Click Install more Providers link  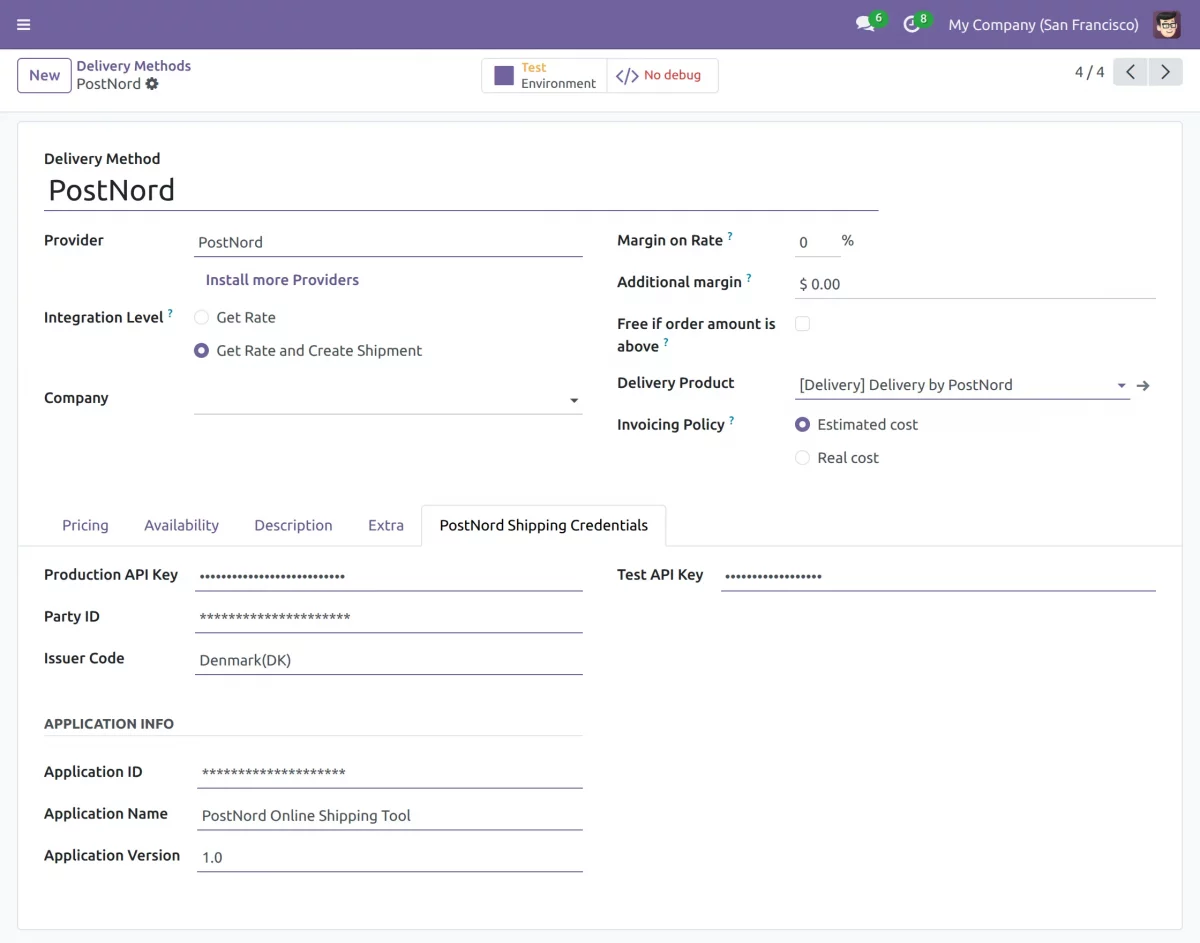[282, 280]
